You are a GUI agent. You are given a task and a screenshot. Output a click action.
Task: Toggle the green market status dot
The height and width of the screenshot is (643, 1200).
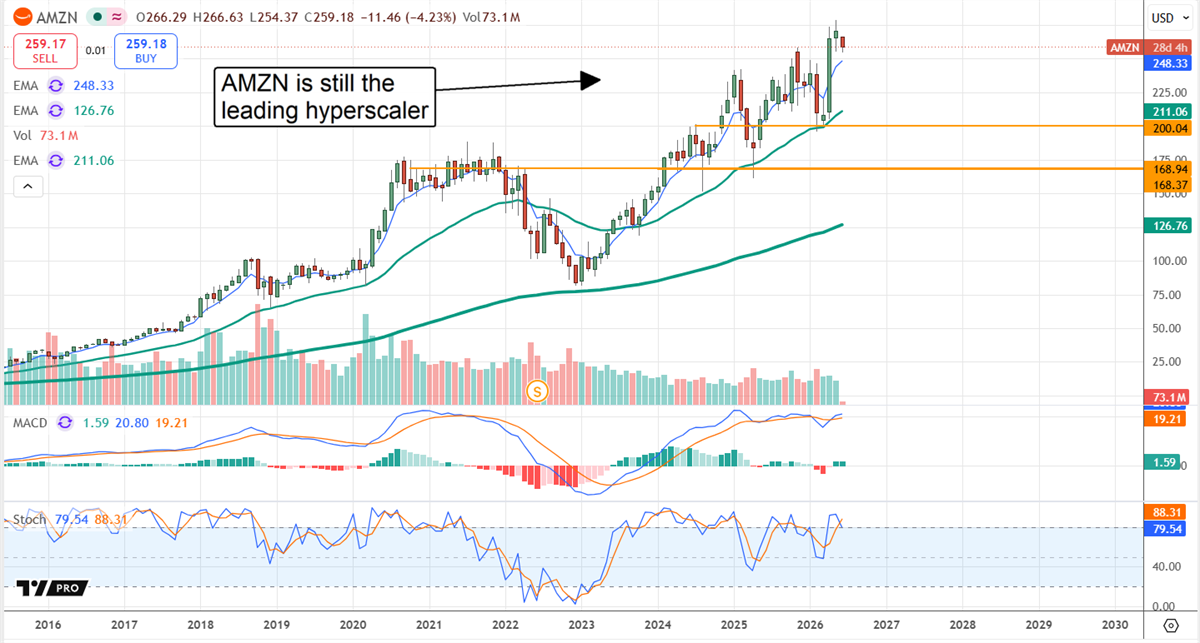pos(95,17)
